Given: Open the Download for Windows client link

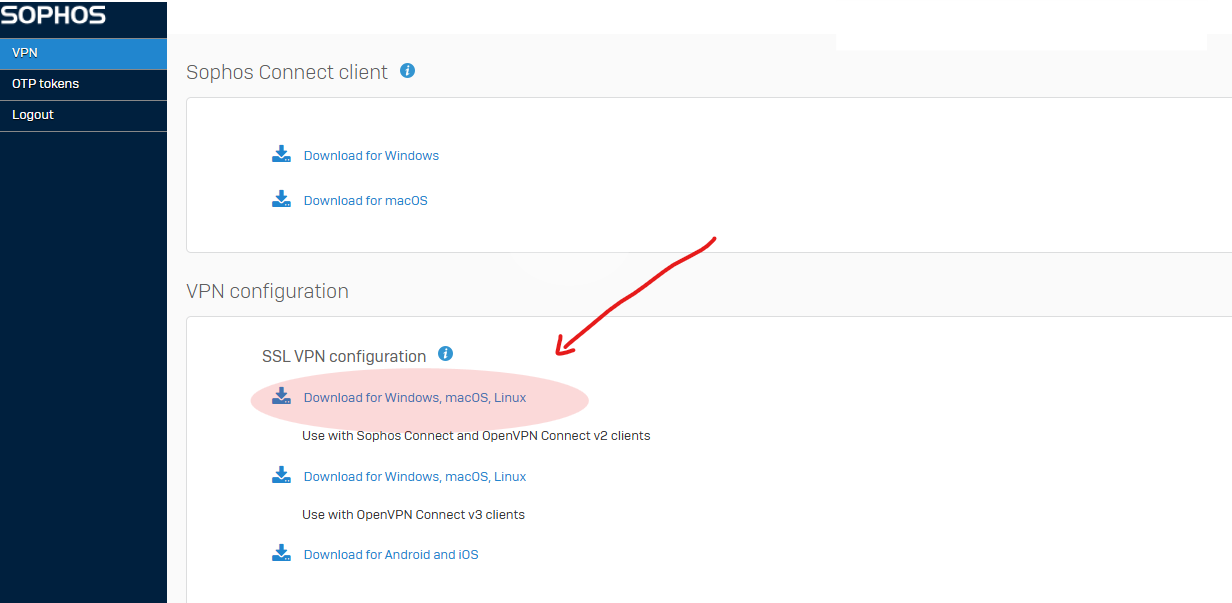Looking at the screenshot, I should (x=371, y=156).
